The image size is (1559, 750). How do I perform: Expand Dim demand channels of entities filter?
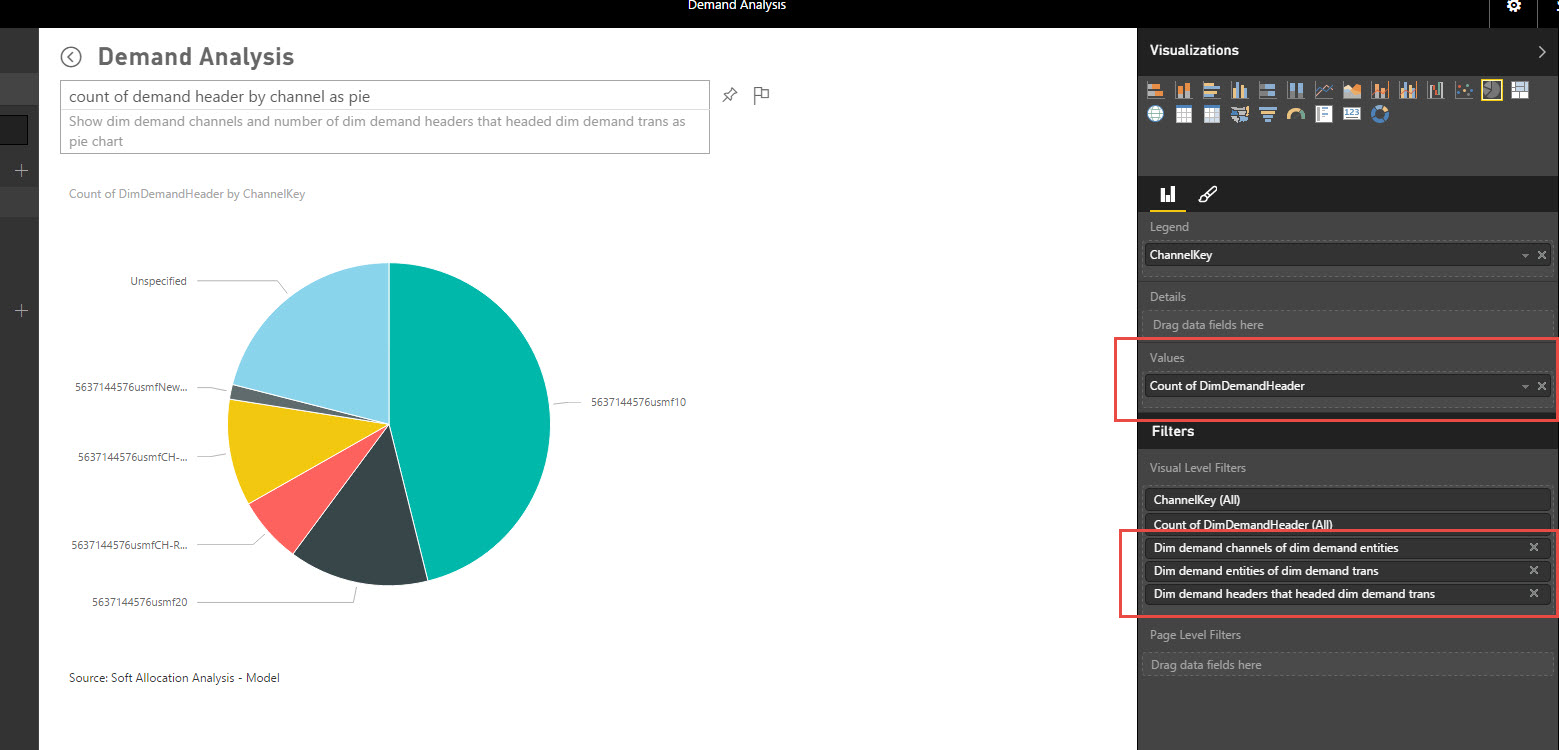point(1347,548)
